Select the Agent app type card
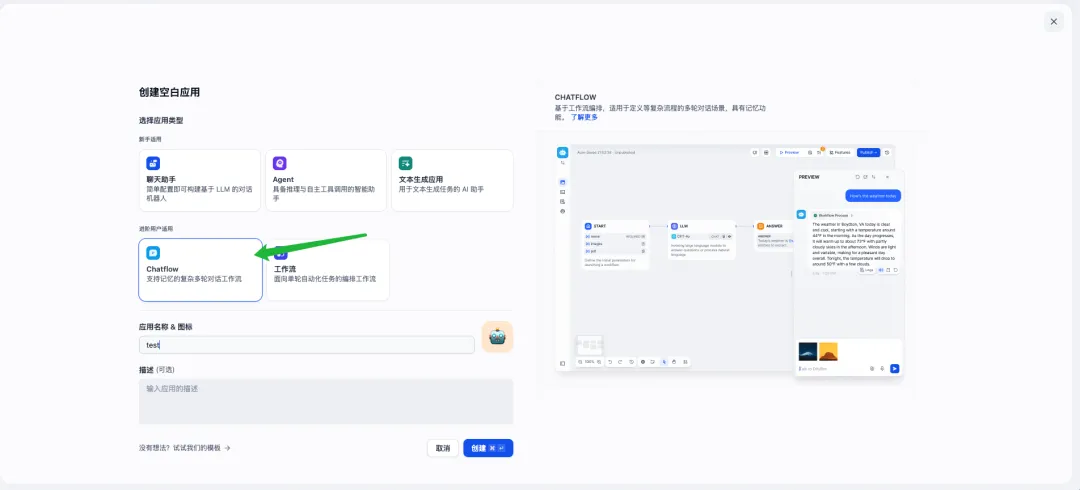Image resolution: width=1080 pixels, height=490 pixels. pos(326,181)
